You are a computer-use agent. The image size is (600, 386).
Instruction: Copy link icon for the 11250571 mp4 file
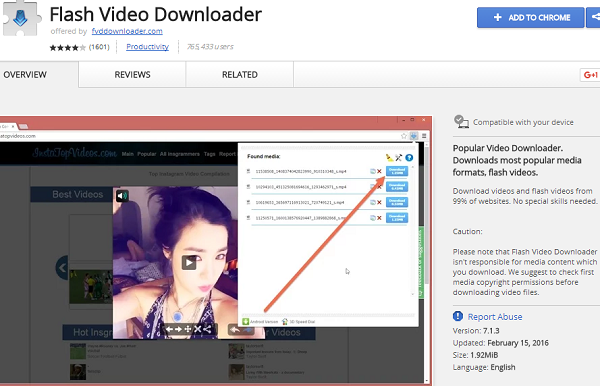click(x=372, y=218)
